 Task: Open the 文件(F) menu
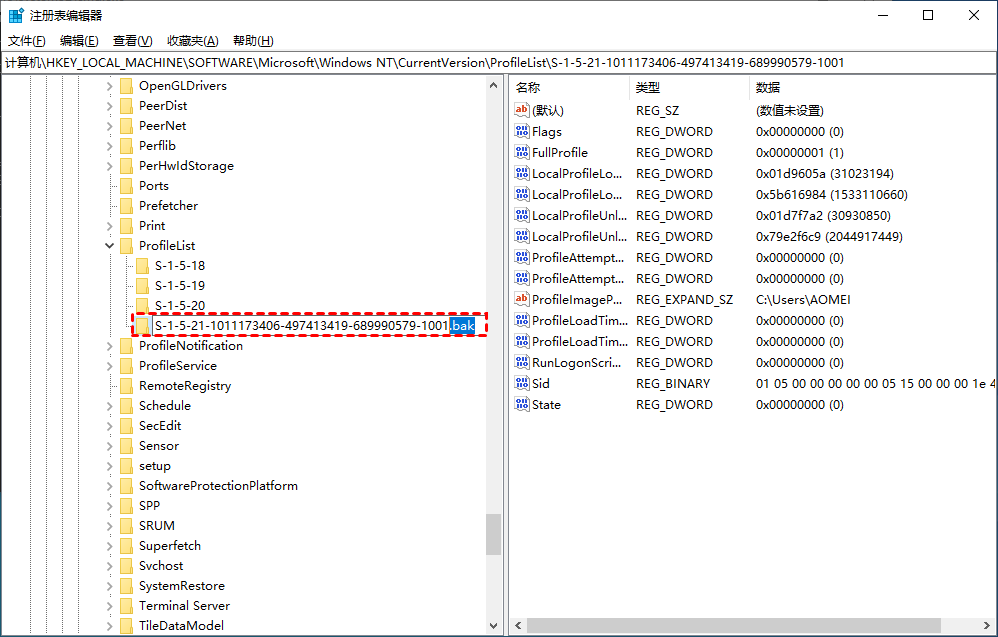pos(27,41)
